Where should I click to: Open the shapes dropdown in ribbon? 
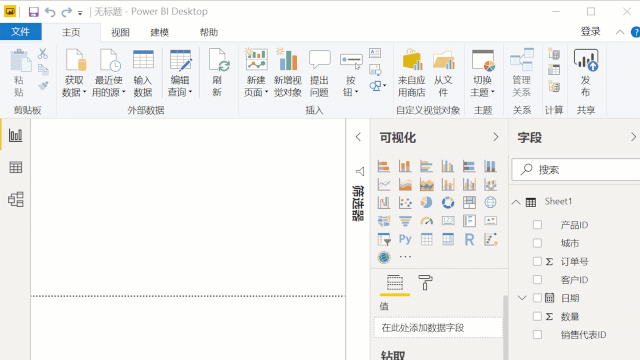pyautogui.click(x=378, y=86)
